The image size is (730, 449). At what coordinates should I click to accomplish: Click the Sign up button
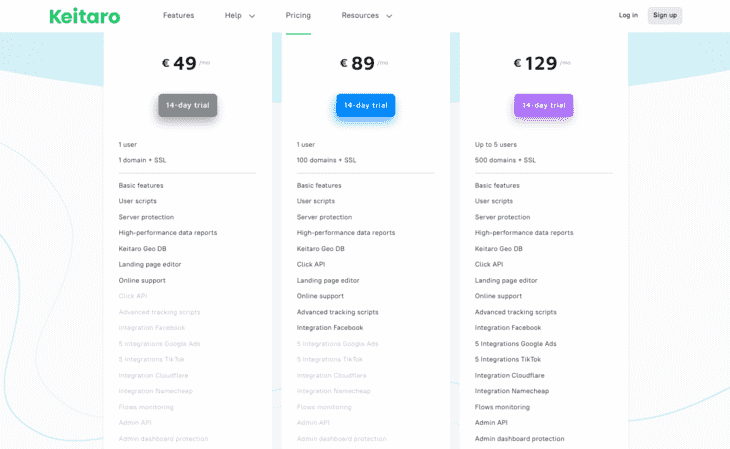click(665, 15)
